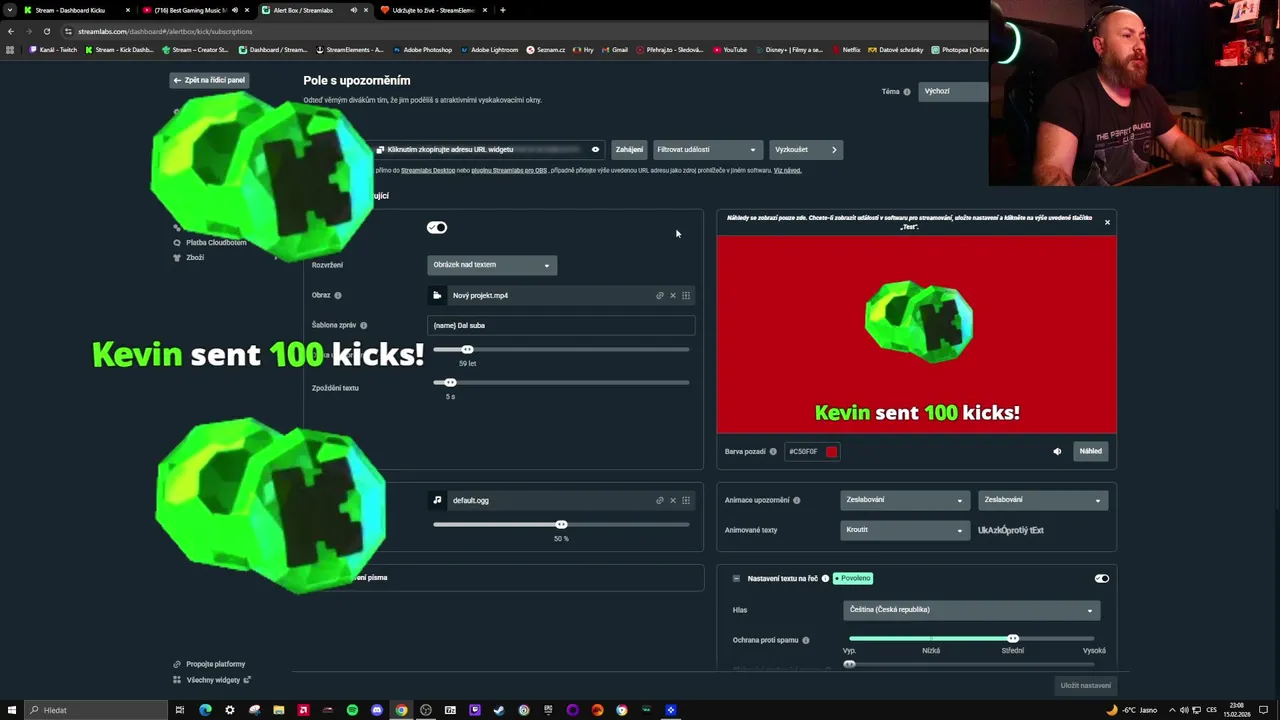Collapse the Nastavení textu na řeč section
The height and width of the screenshot is (720, 1280).
(736, 579)
